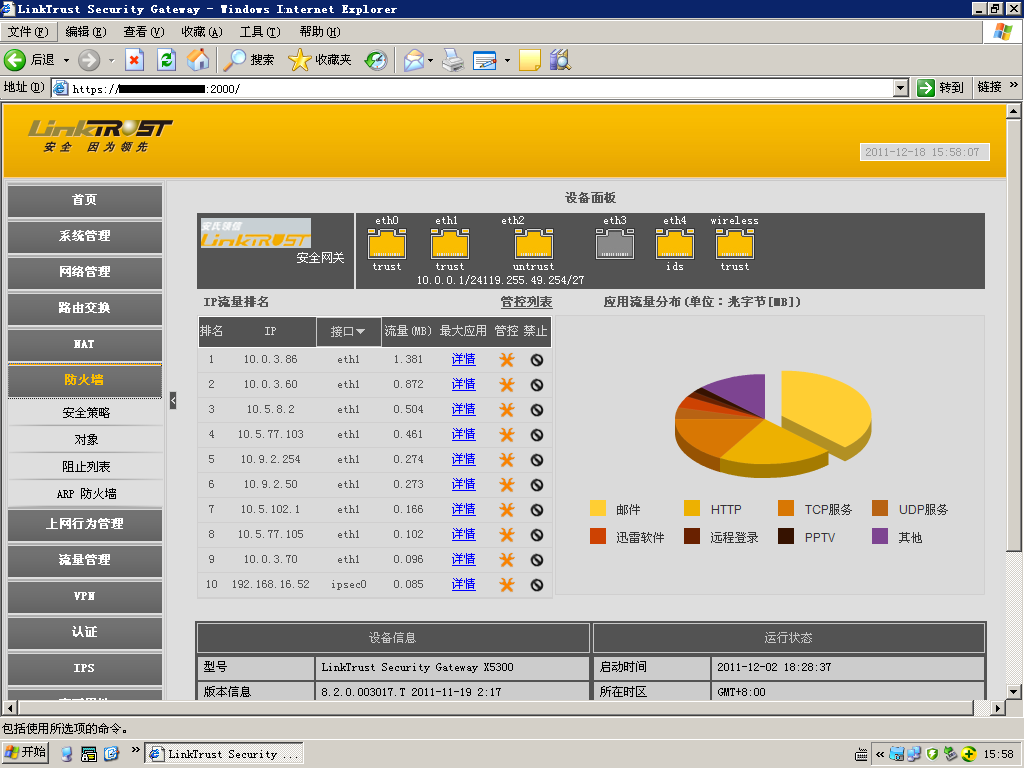Open the 查看(V) menu
This screenshot has height=768, width=1024.
pyautogui.click(x=144, y=31)
